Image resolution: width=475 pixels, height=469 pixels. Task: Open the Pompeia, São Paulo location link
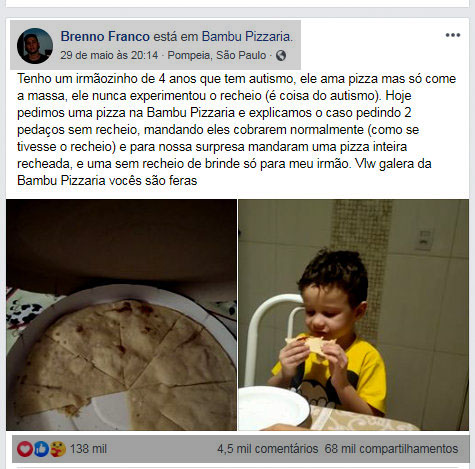click(217, 55)
